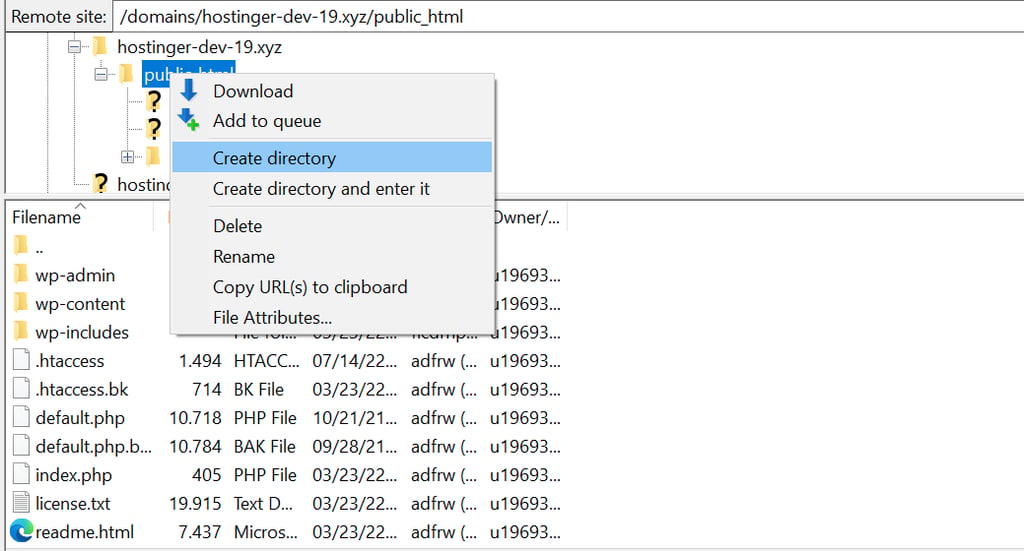
Task: Click the public_html folder icon
Action: (x=127, y=74)
